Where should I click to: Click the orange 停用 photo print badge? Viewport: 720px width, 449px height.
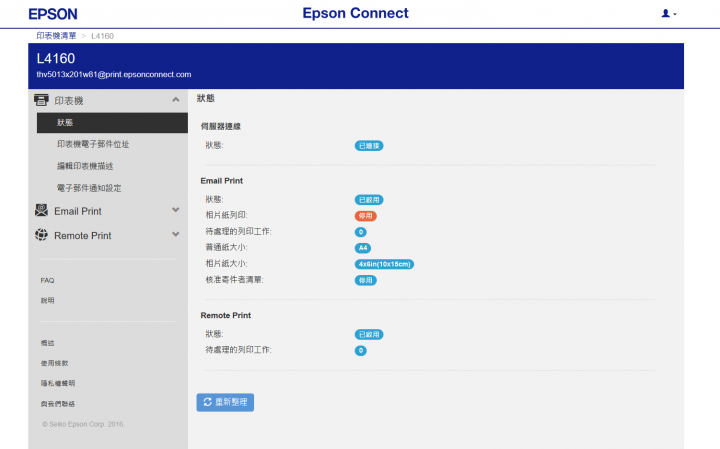[x=366, y=216]
